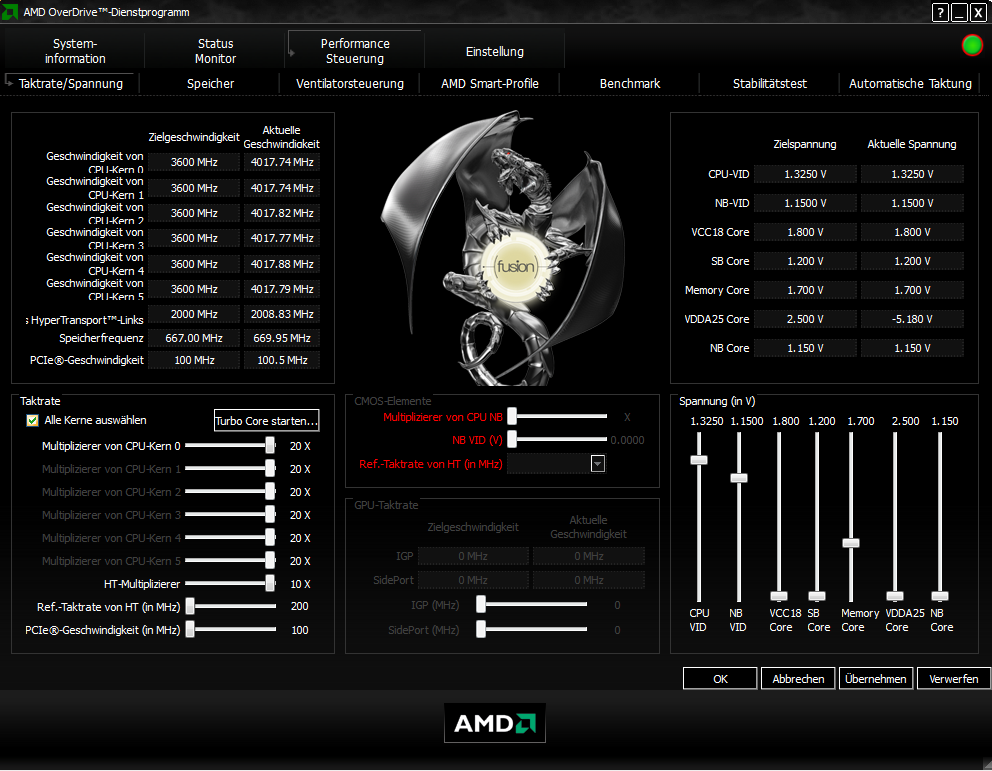Open the System-information tab
Screen dimensions: 992x771
(x=75, y=51)
